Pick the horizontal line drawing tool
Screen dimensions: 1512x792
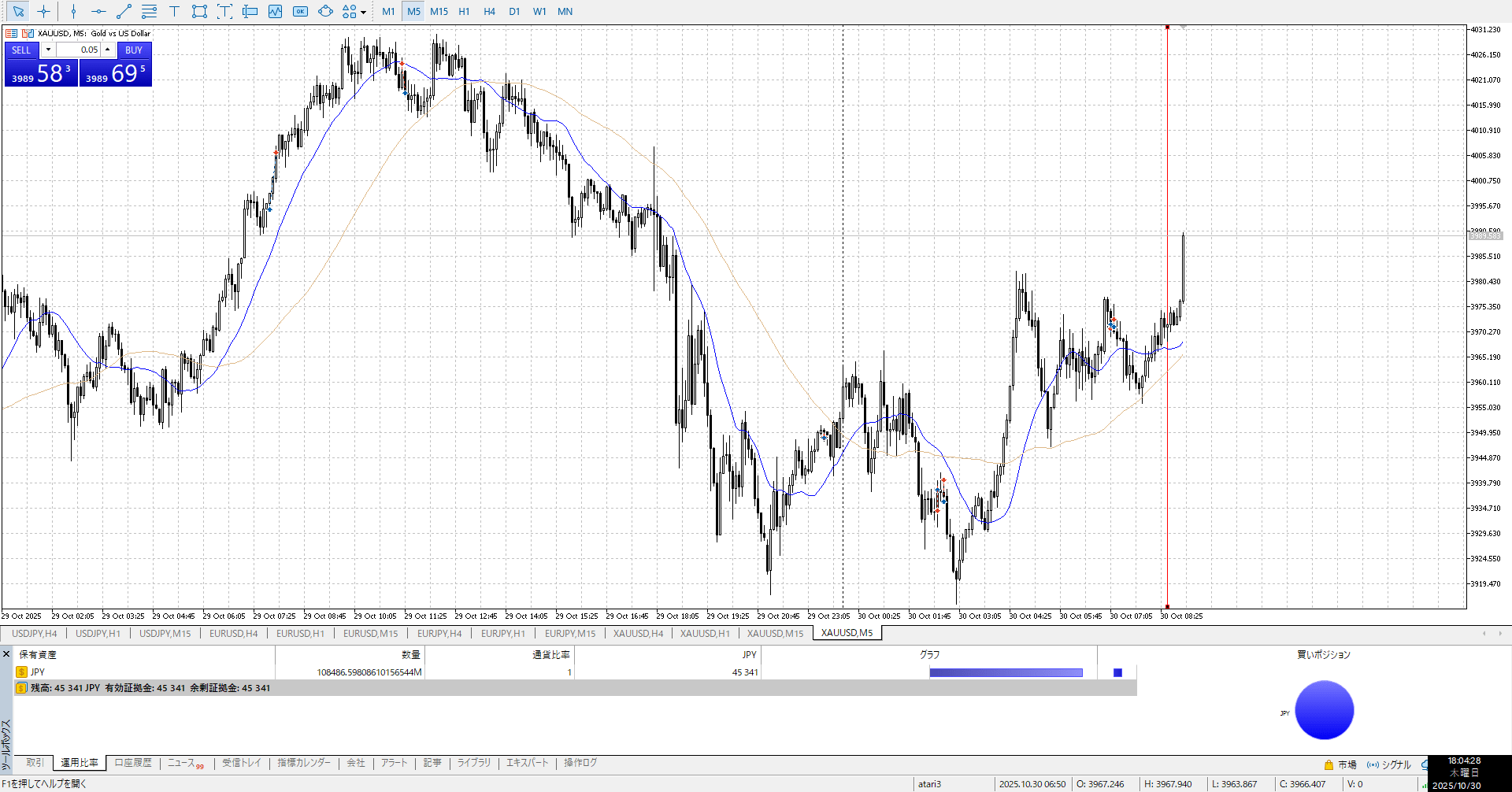pyautogui.click(x=98, y=11)
